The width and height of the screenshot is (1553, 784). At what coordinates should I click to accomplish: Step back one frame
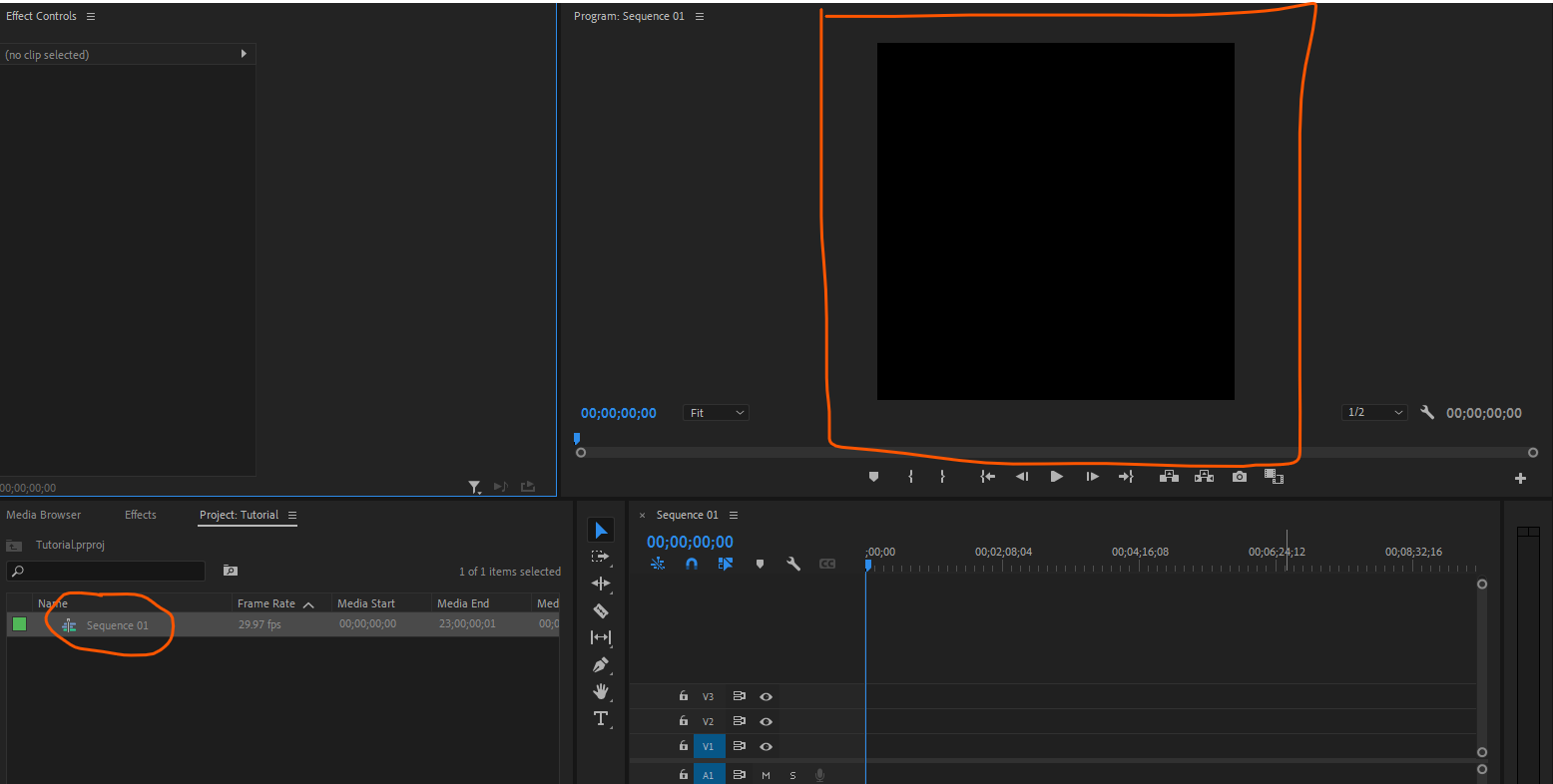tap(1022, 477)
